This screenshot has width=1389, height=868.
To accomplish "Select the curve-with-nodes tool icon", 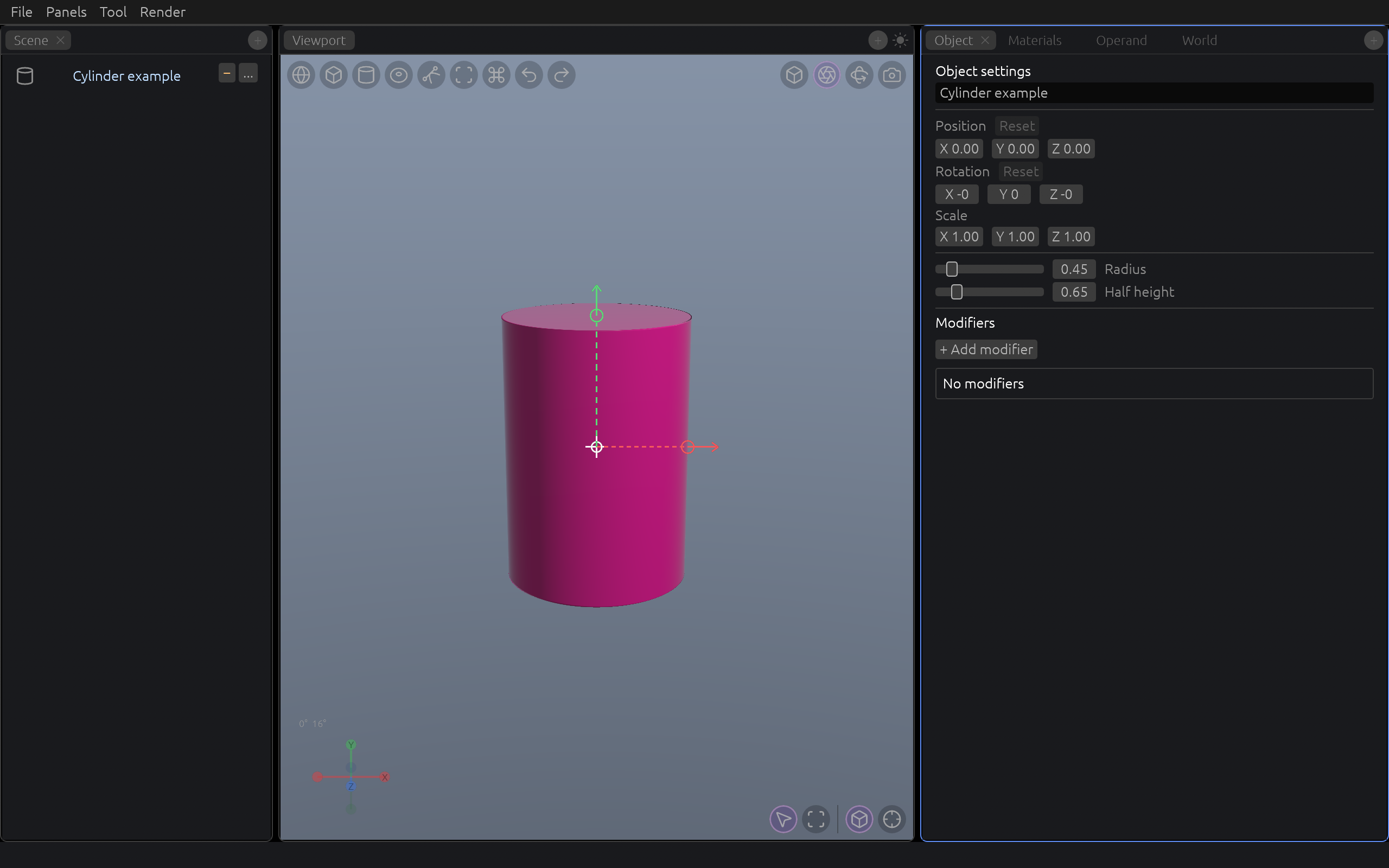I will 431,75.
